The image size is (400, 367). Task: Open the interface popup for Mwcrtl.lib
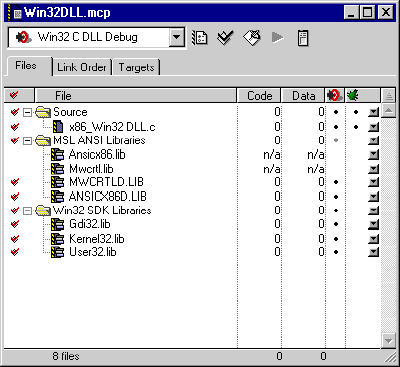[x=374, y=169]
